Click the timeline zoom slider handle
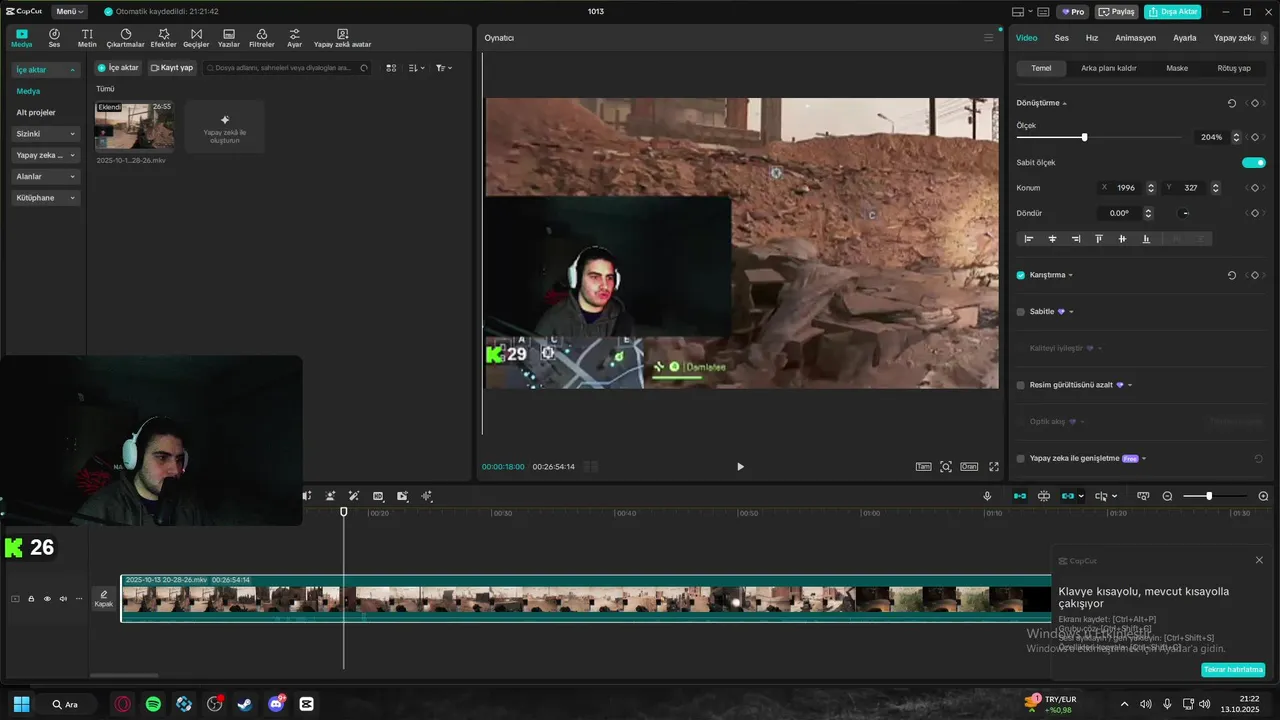1280x720 pixels. (1209, 496)
